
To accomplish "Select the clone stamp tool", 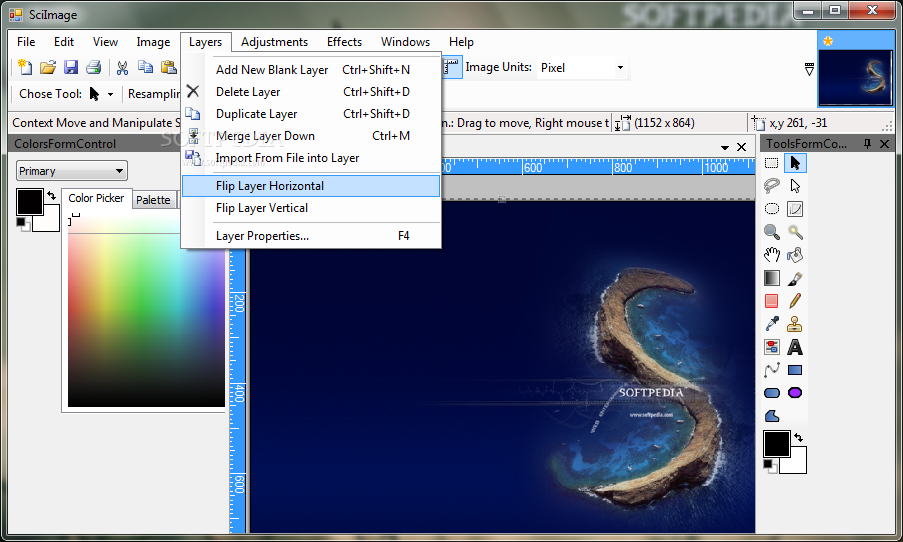I will pyautogui.click(x=795, y=324).
